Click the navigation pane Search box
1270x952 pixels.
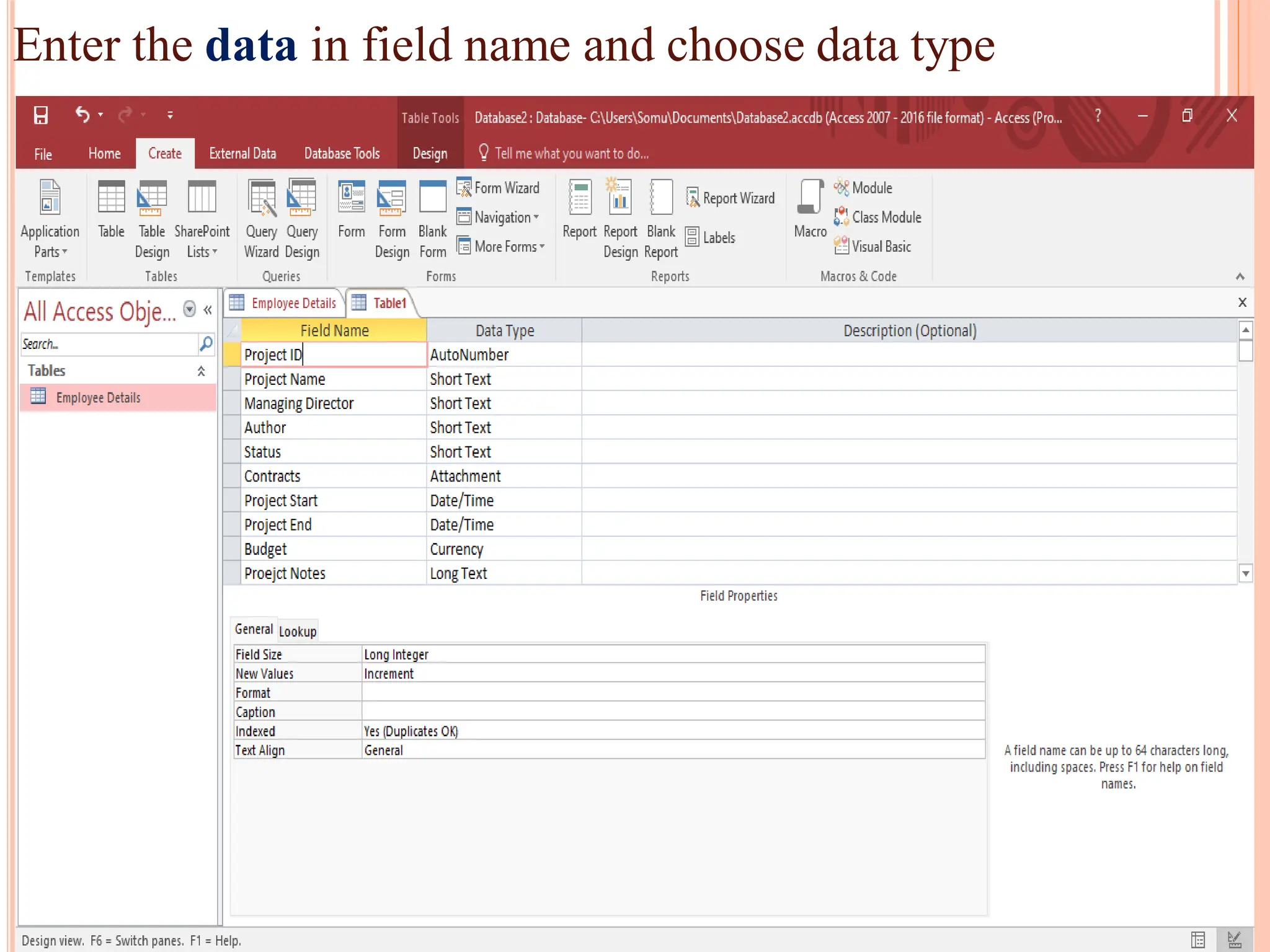click(109, 344)
